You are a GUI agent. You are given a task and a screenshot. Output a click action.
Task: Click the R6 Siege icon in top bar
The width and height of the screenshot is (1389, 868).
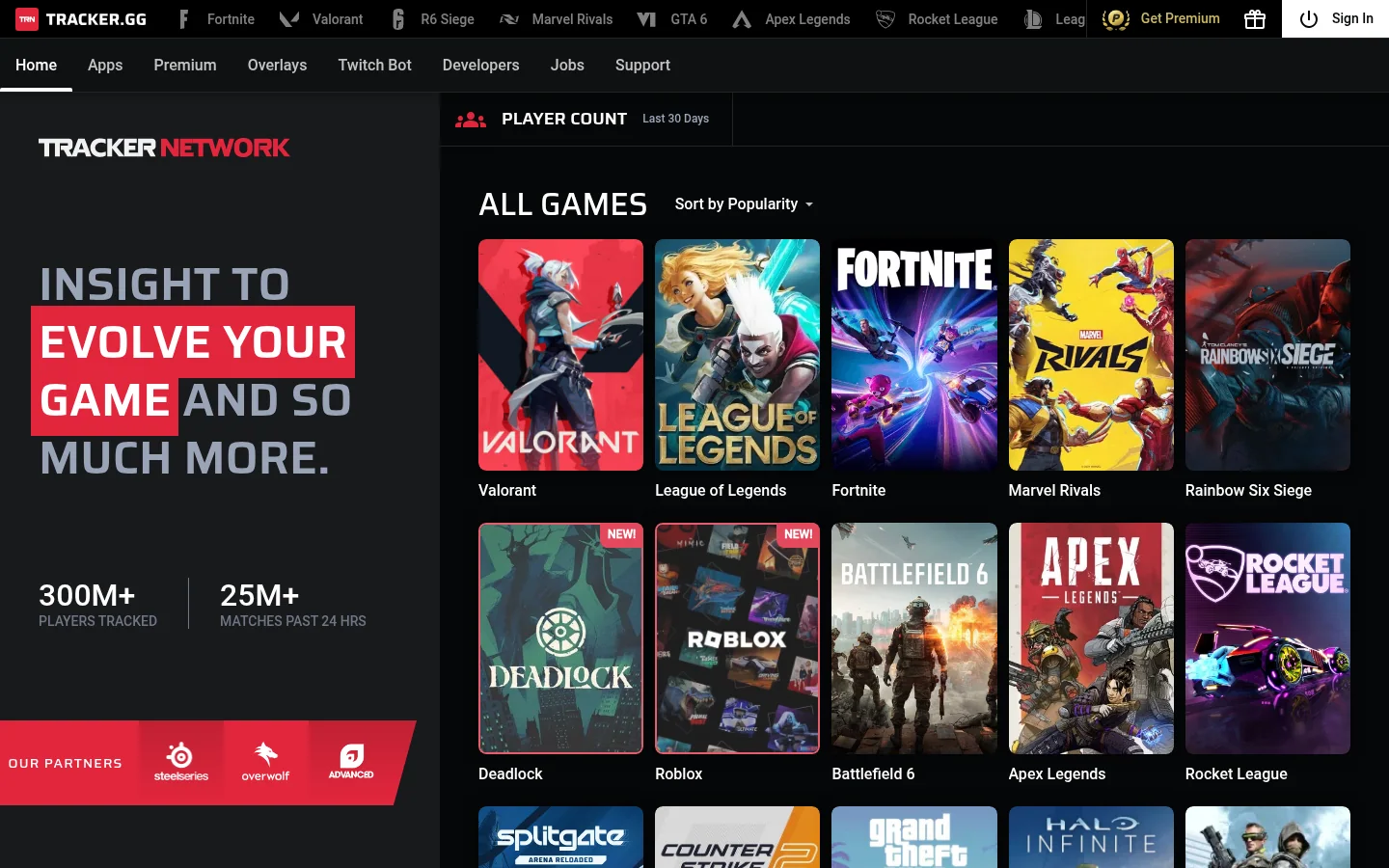(397, 19)
